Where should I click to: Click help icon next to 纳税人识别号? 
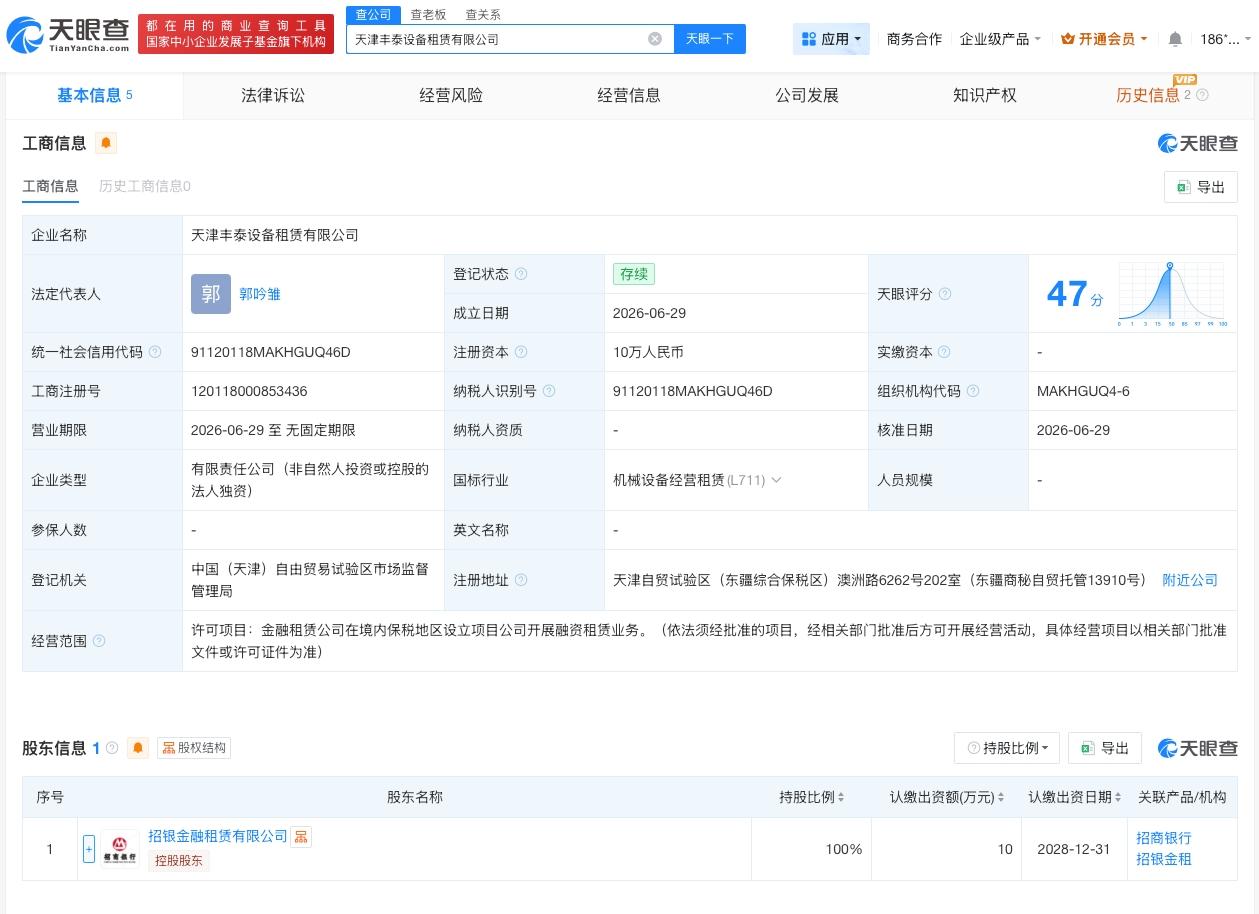(549, 391)
